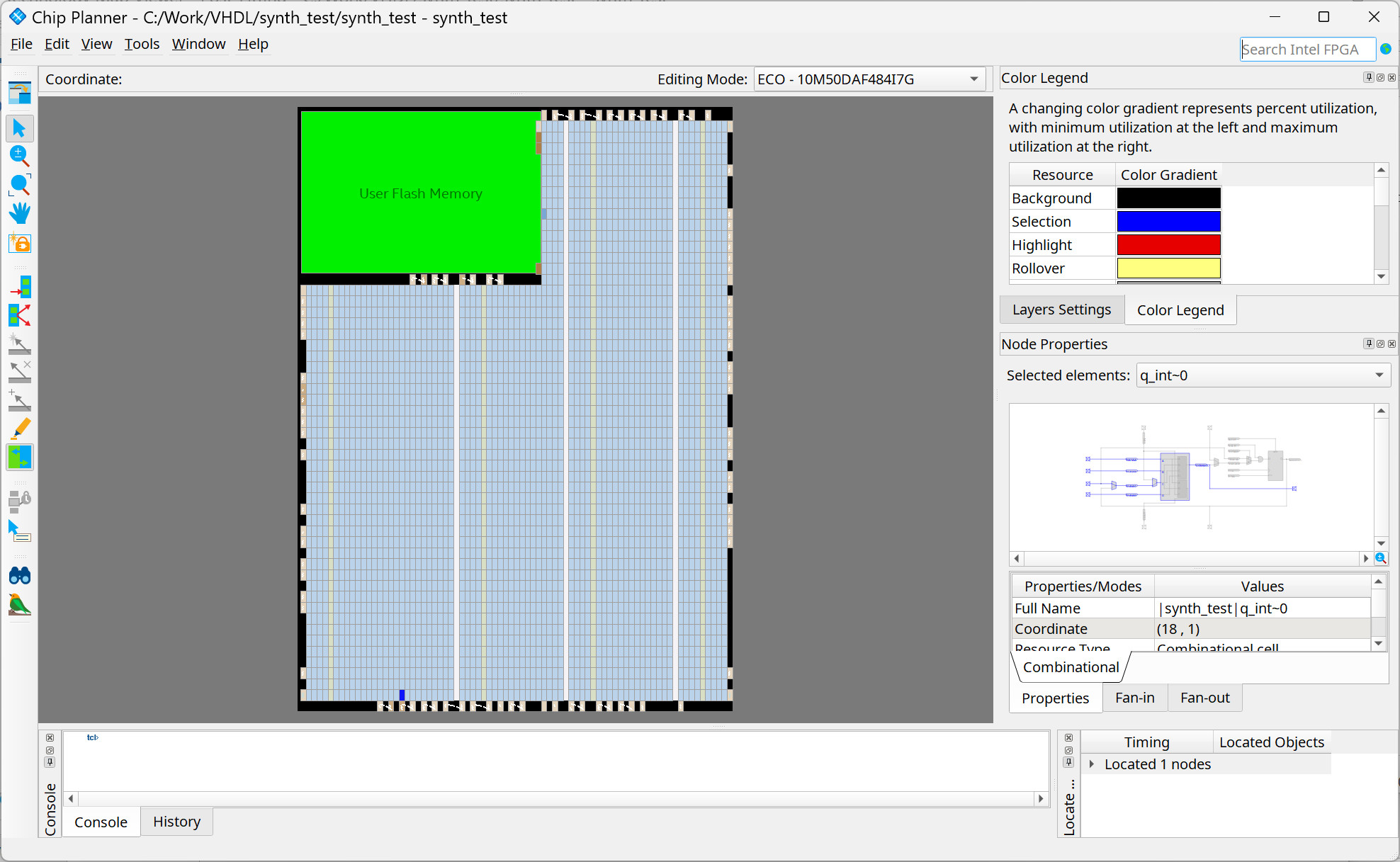Click the fan-in arrows toolbar icon
Viewport: 1400px width, 862px height.
tap(19, 287)
